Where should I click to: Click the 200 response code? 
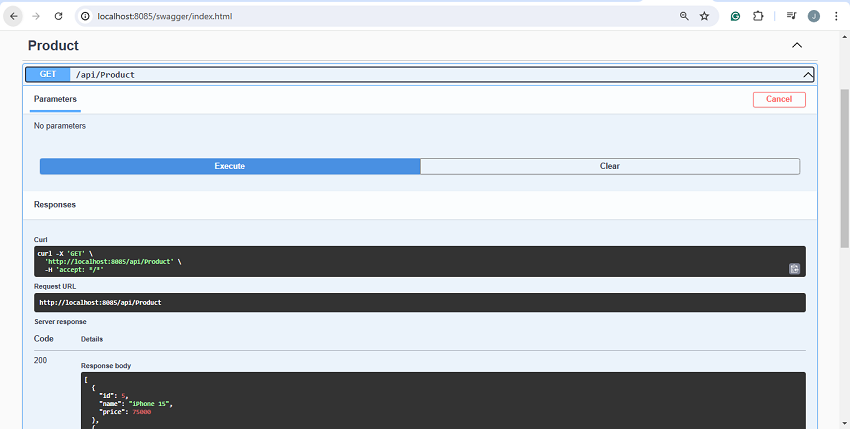41,360
